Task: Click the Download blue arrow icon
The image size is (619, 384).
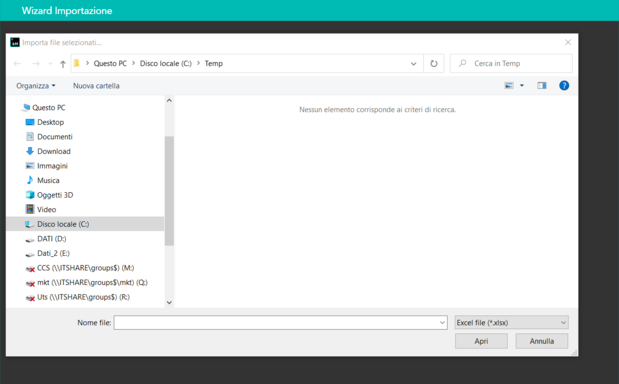Action: (x=30, y=151)
